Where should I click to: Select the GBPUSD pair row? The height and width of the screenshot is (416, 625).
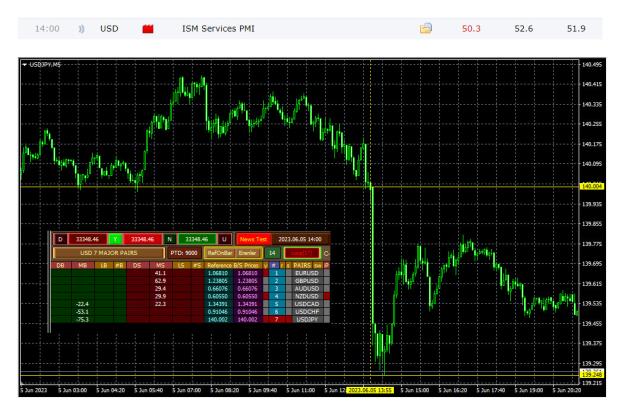tap(307, 281)
